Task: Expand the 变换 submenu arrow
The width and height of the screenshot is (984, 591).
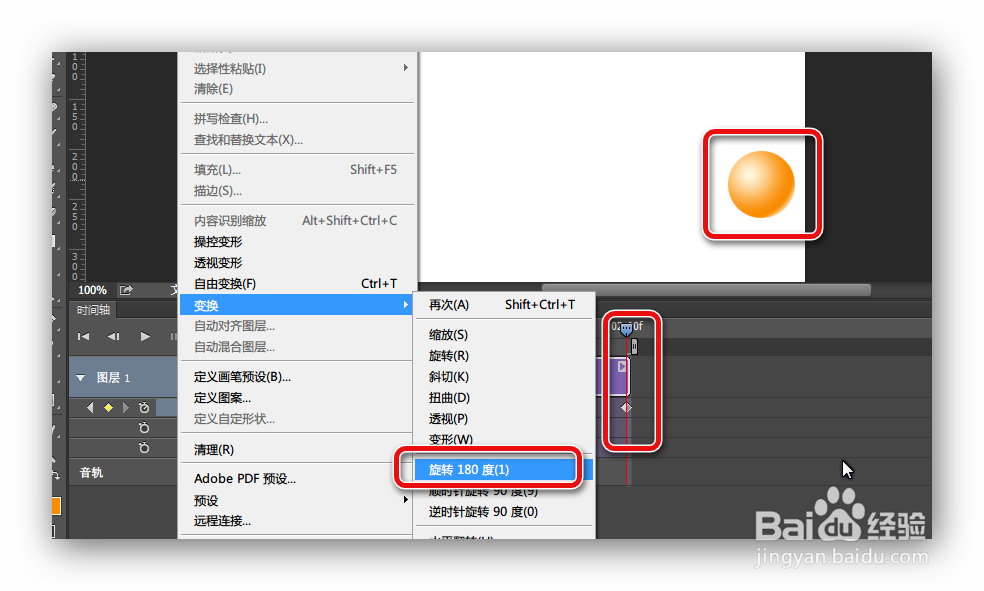Action: [x=405, y=305]
